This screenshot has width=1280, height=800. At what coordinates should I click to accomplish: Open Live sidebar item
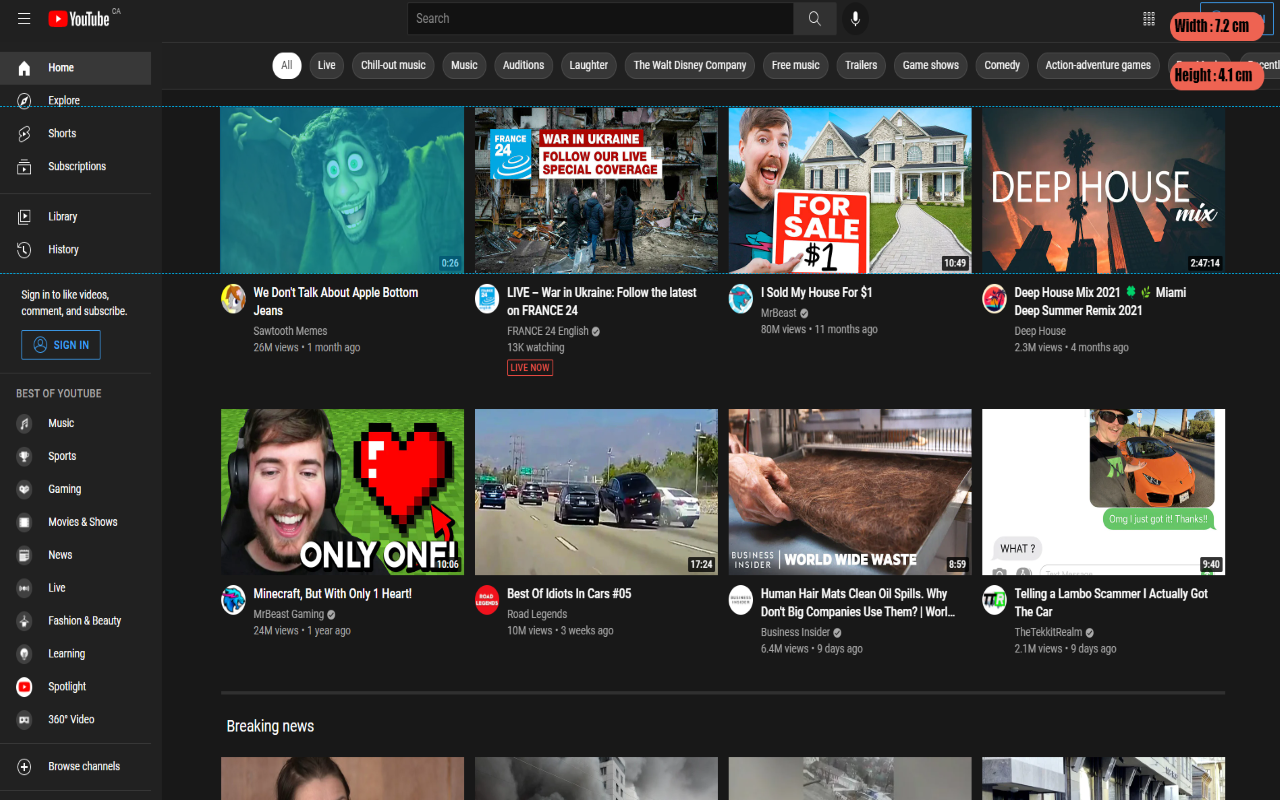click(x=75, y=588)
